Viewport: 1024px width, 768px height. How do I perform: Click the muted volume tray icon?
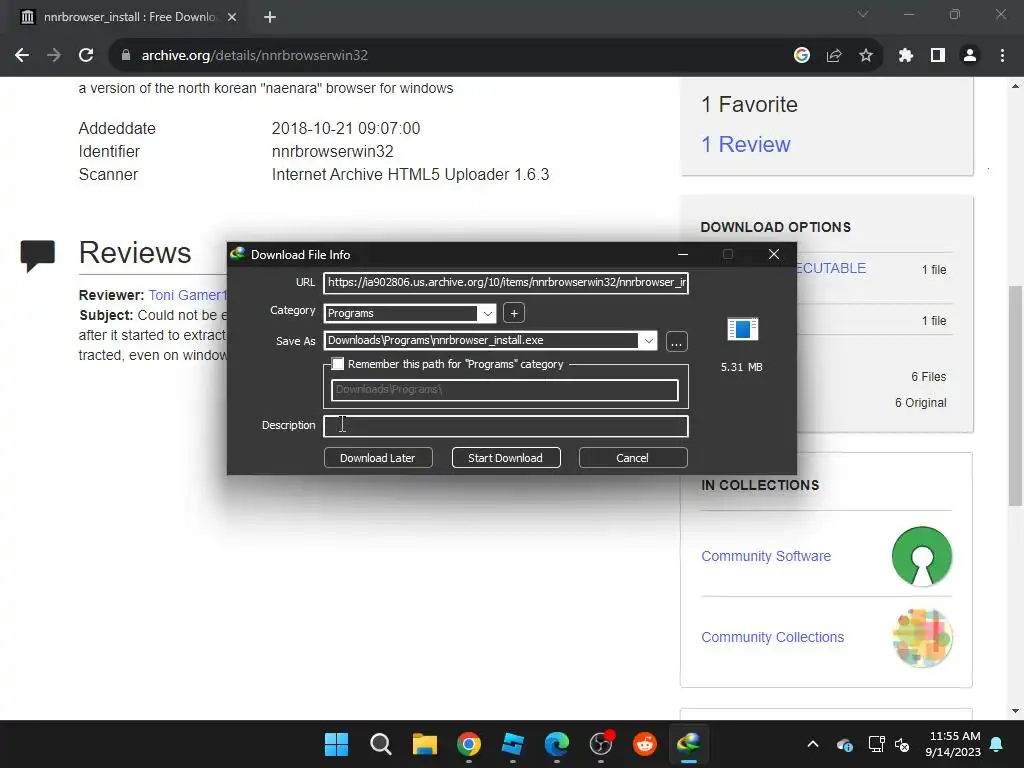(x=903, y=744)
